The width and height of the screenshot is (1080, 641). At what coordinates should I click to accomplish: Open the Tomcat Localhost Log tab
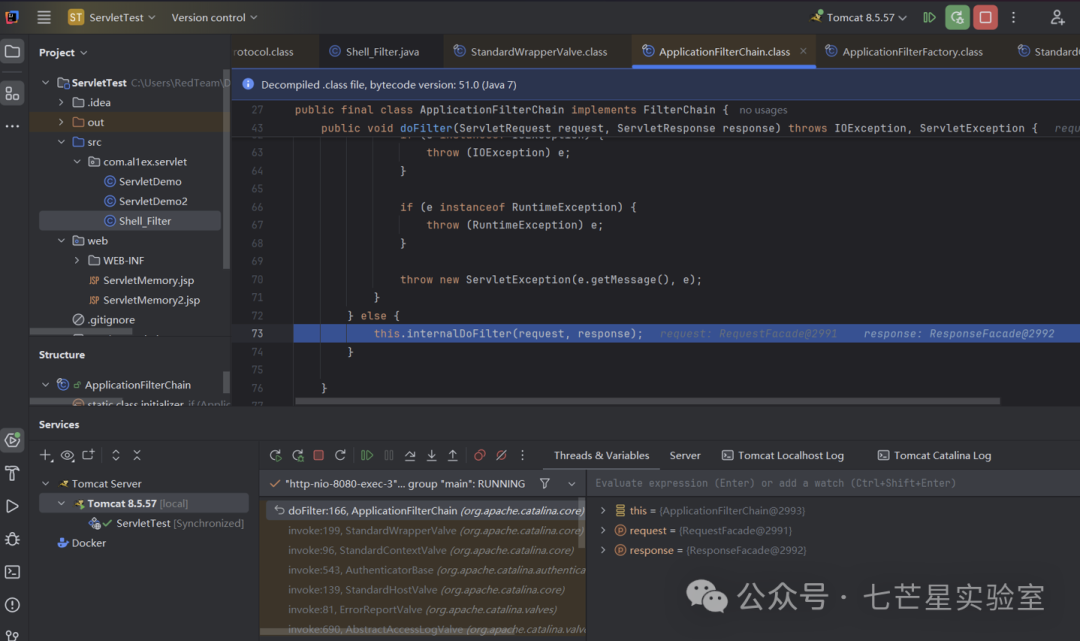(782, 455)
